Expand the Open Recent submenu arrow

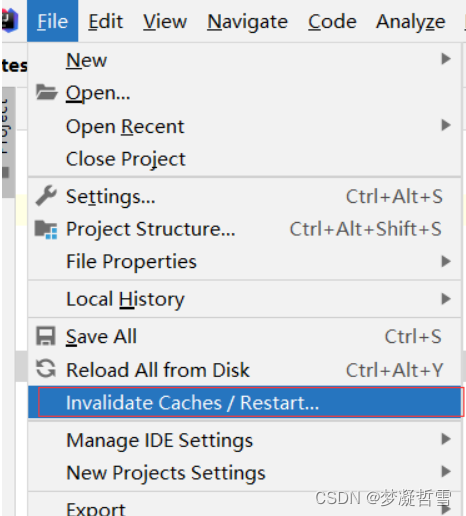tap(446, 125)
